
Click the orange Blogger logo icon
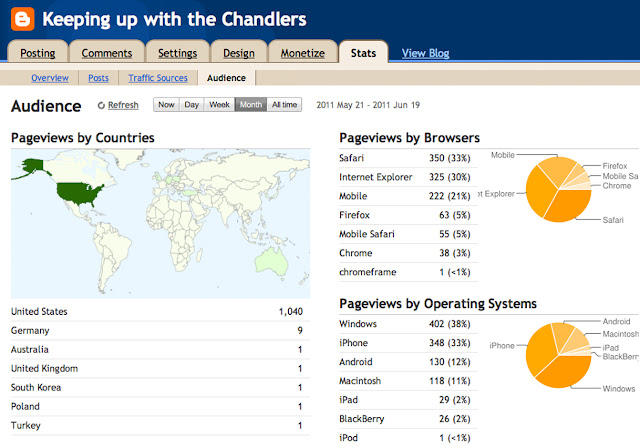coord(22,19)
